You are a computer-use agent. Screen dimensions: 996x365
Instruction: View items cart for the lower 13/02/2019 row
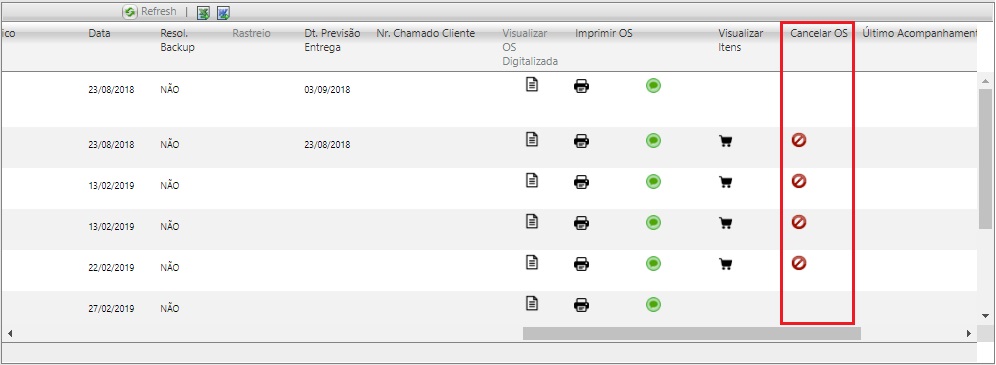click(725, 223)
